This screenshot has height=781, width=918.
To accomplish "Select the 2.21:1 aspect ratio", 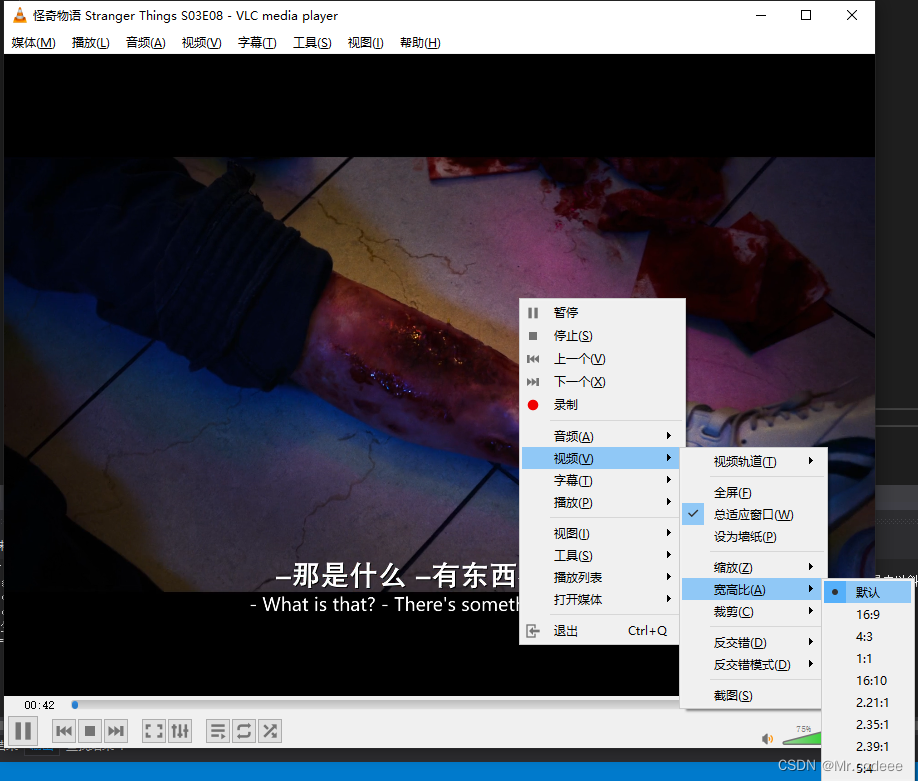I will pos(868,703).
